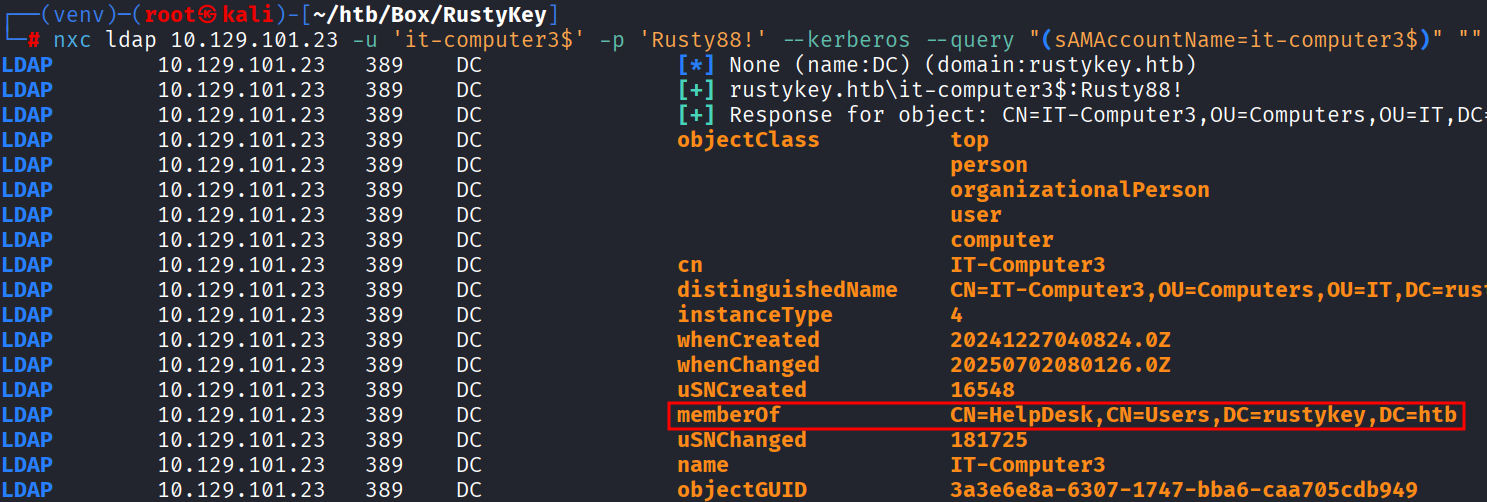Click the memberOf attribute name
Viewport: 1487px width, 502px height.
pyautogui.click(x=727, y=415)
